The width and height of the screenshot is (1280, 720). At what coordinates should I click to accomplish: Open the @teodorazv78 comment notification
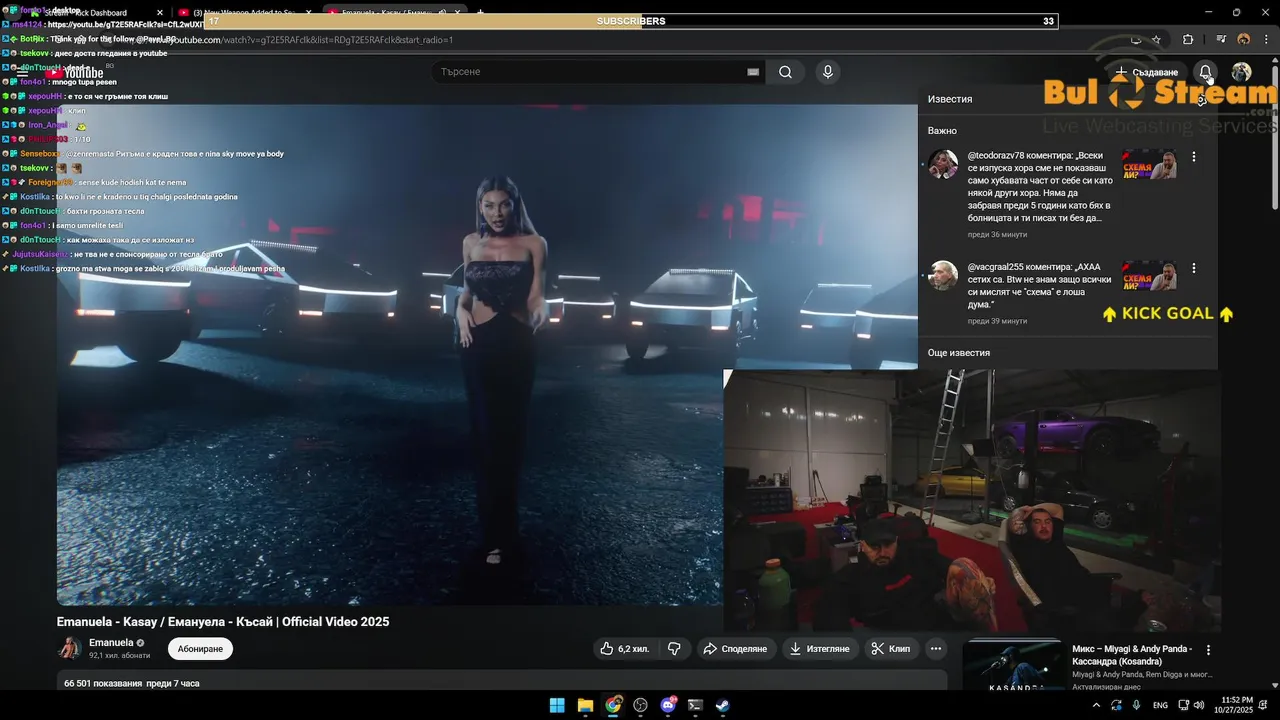(1040, 187)
